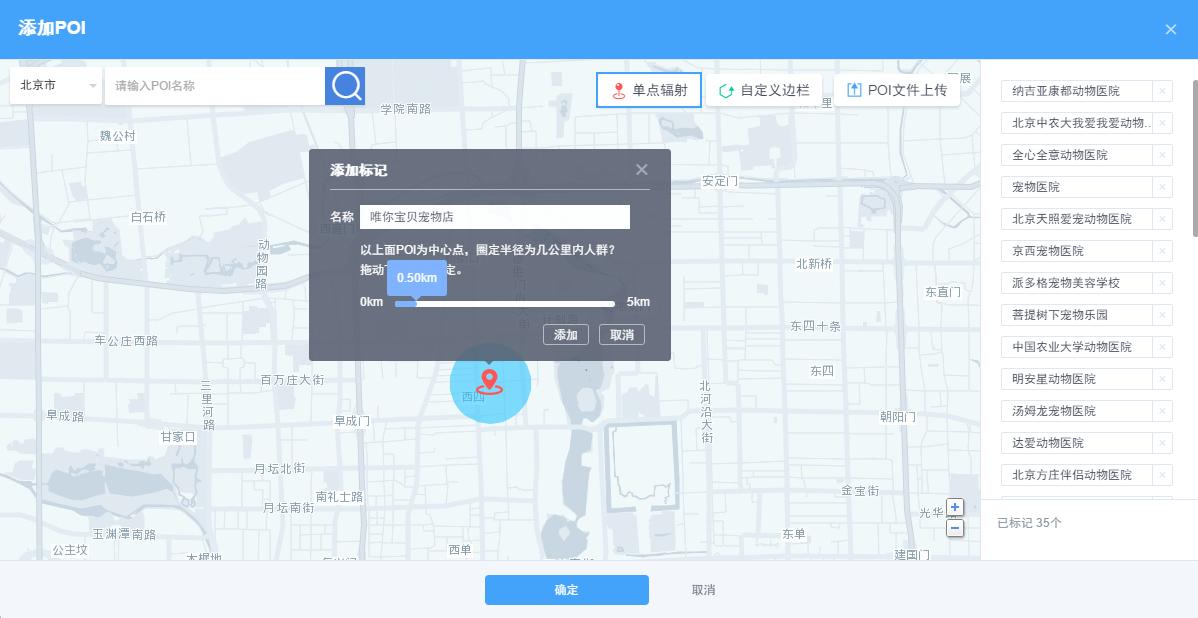The width and height of the screenshot is (1198, 618).
Task: Click the POI name search input field
Action: (214, 86)
